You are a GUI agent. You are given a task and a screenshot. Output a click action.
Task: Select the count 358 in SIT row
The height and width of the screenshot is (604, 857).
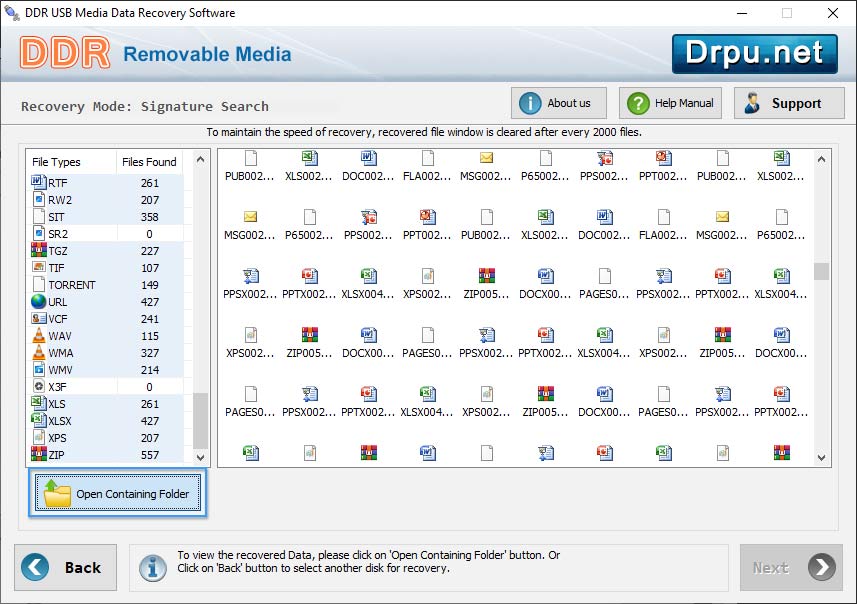click(x=150, y=217)
